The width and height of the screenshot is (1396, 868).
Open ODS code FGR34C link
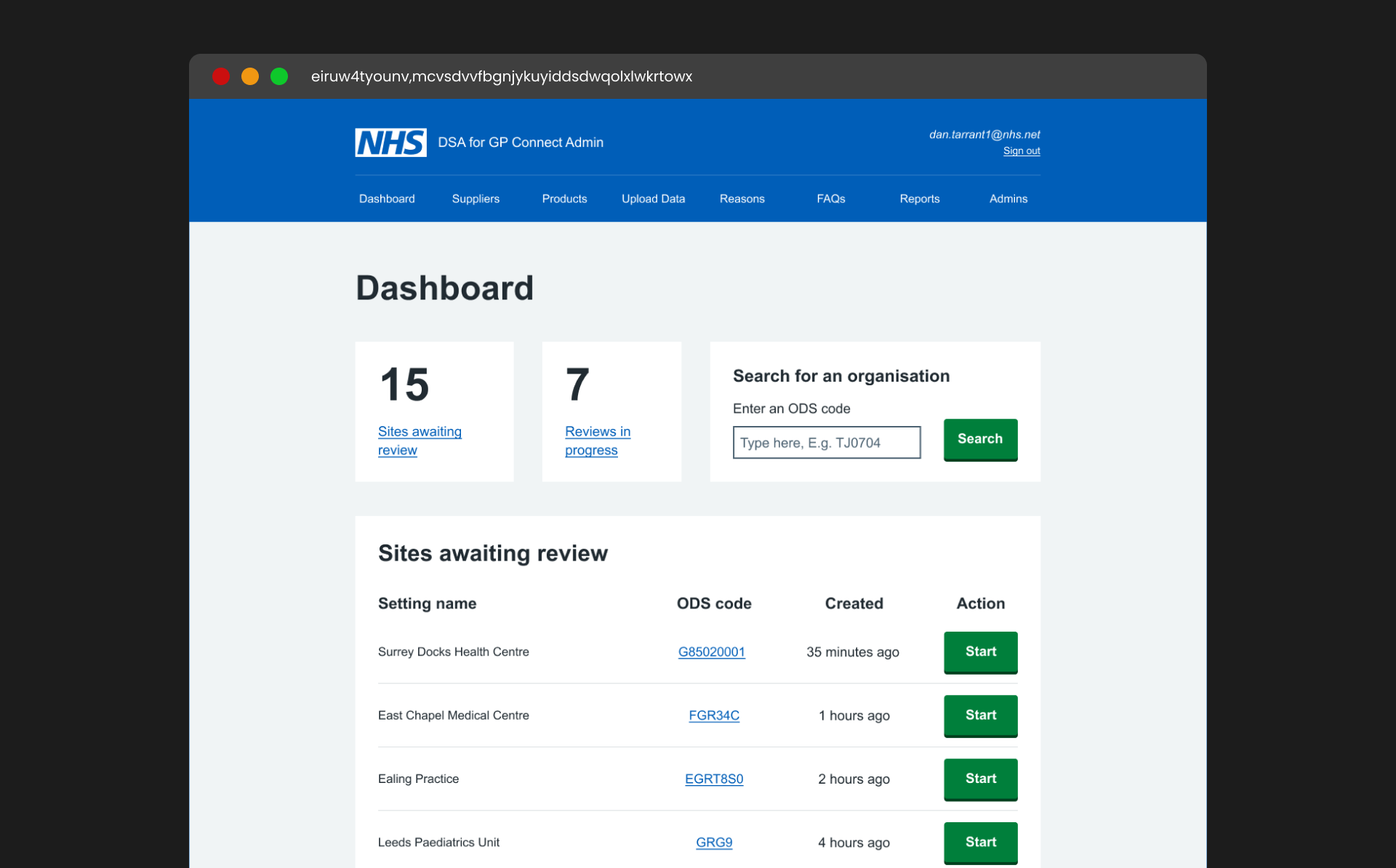pos(713,715)
